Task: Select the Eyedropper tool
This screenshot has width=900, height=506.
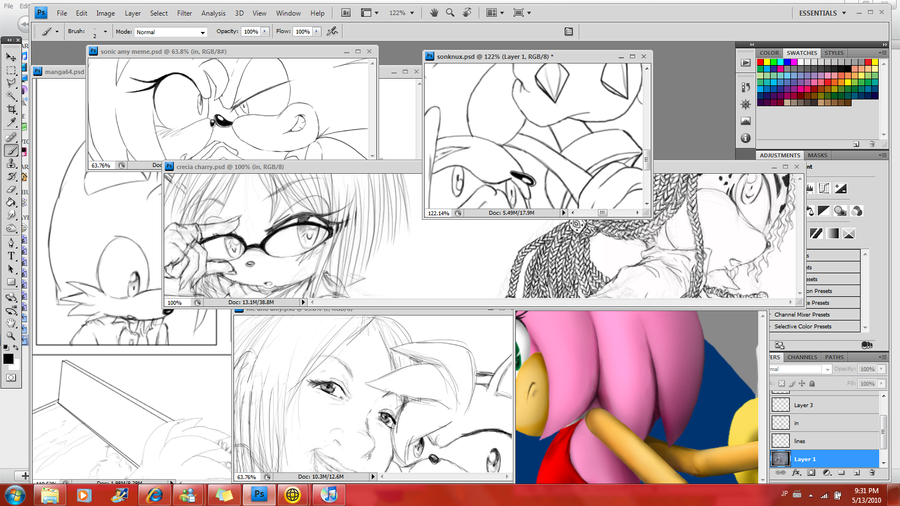Action: (x=11, y=122)
